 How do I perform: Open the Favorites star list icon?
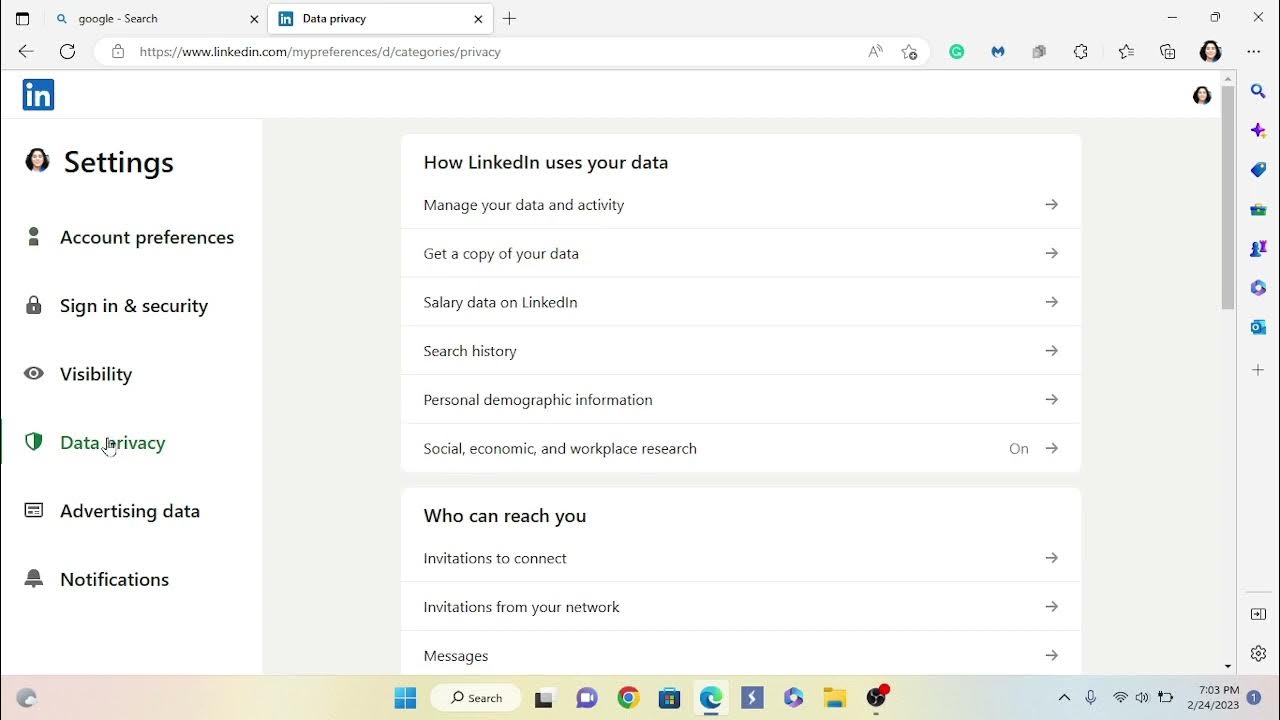point(1126,52)
